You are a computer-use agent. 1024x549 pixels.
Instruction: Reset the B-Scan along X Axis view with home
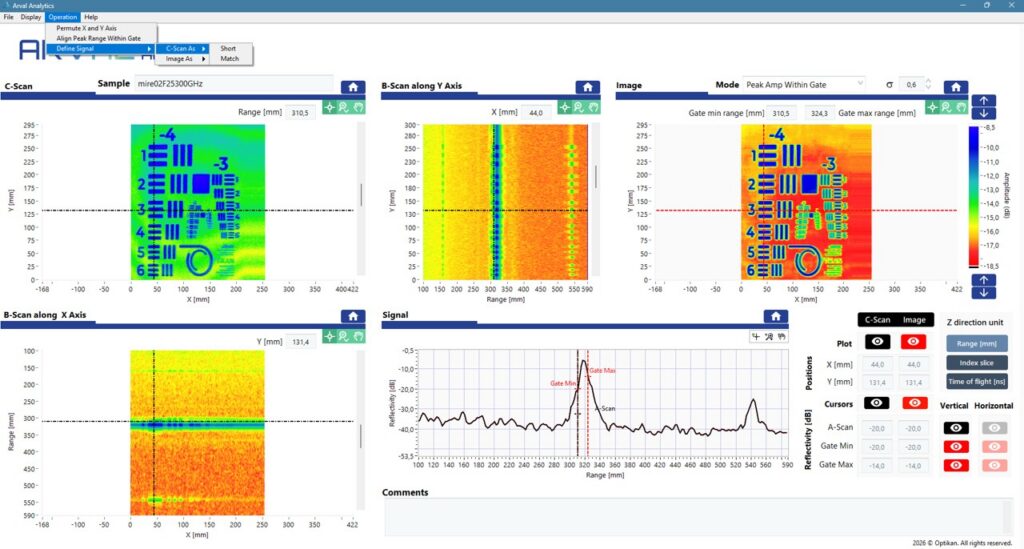(x=353, y=316)
